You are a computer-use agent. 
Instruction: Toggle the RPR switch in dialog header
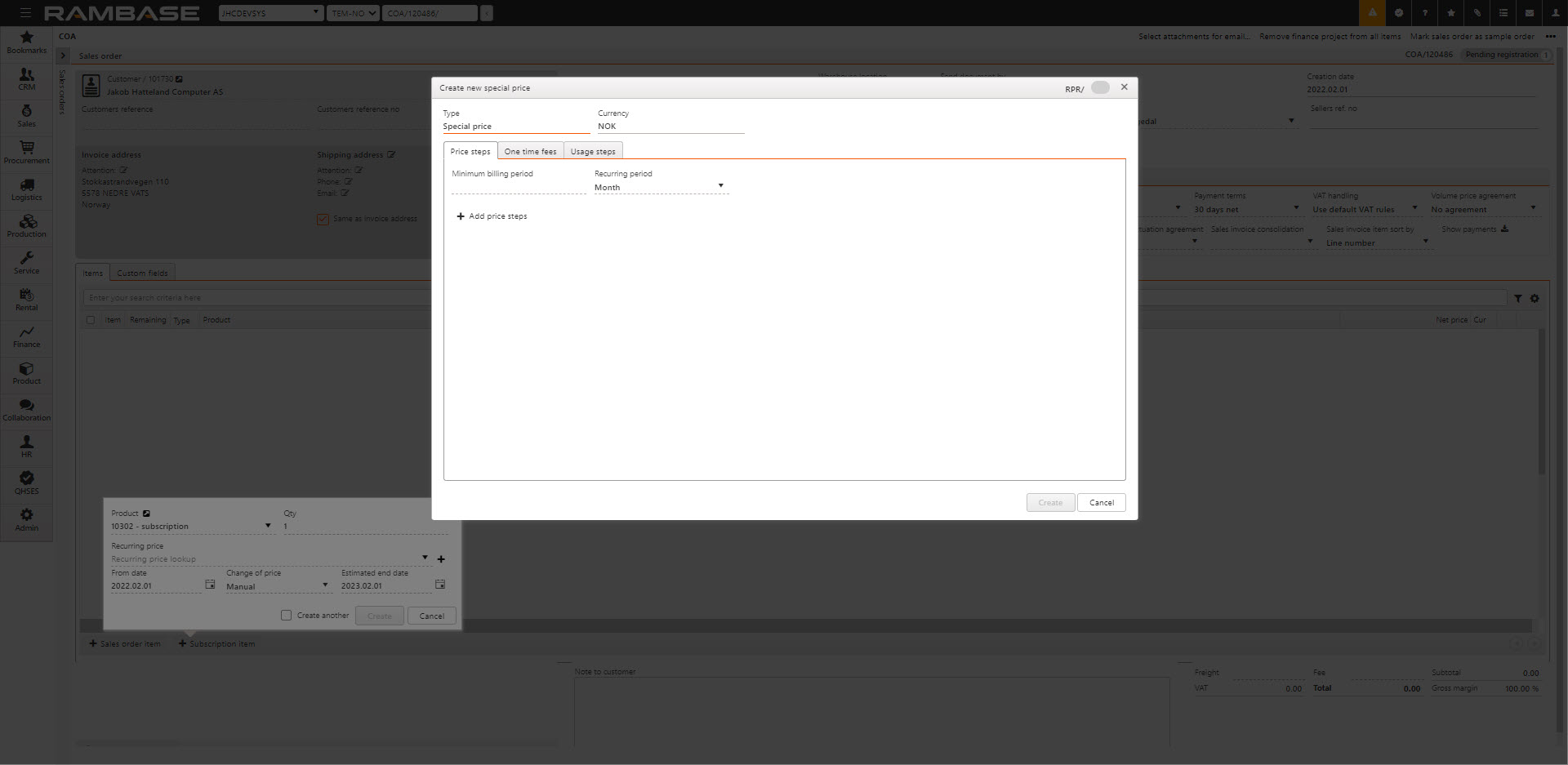point(1100,88)
